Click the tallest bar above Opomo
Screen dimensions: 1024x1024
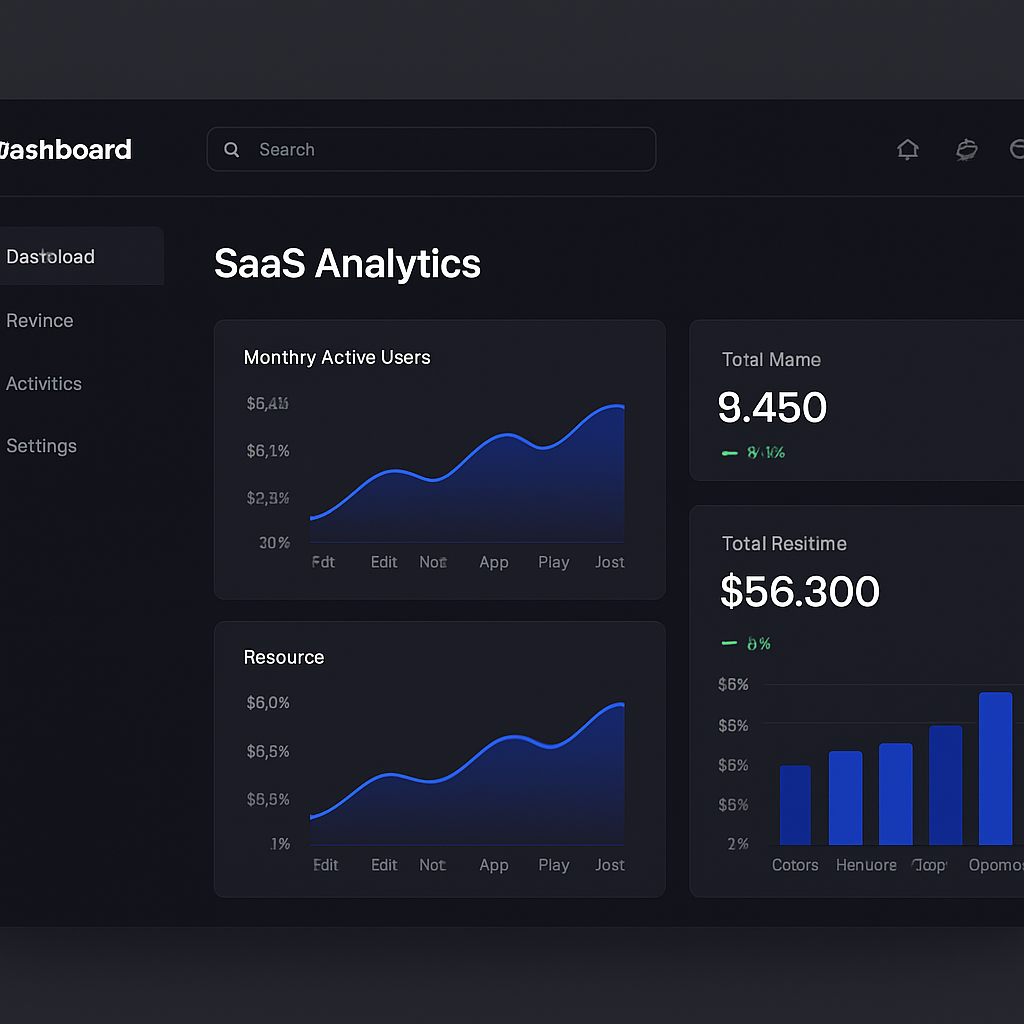995,769
